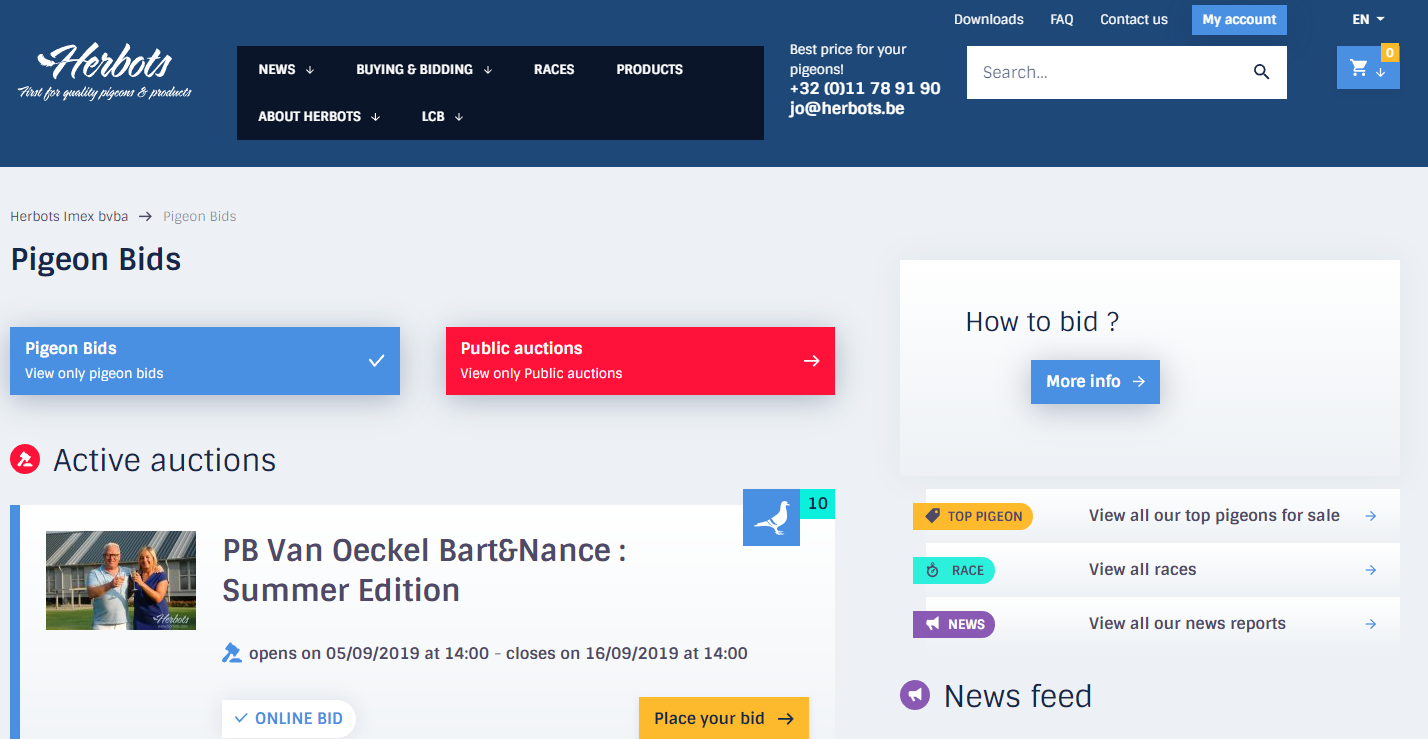This screenshot has height=739, width=1428.
Task: Open Contact us page
Action: 1133,19
